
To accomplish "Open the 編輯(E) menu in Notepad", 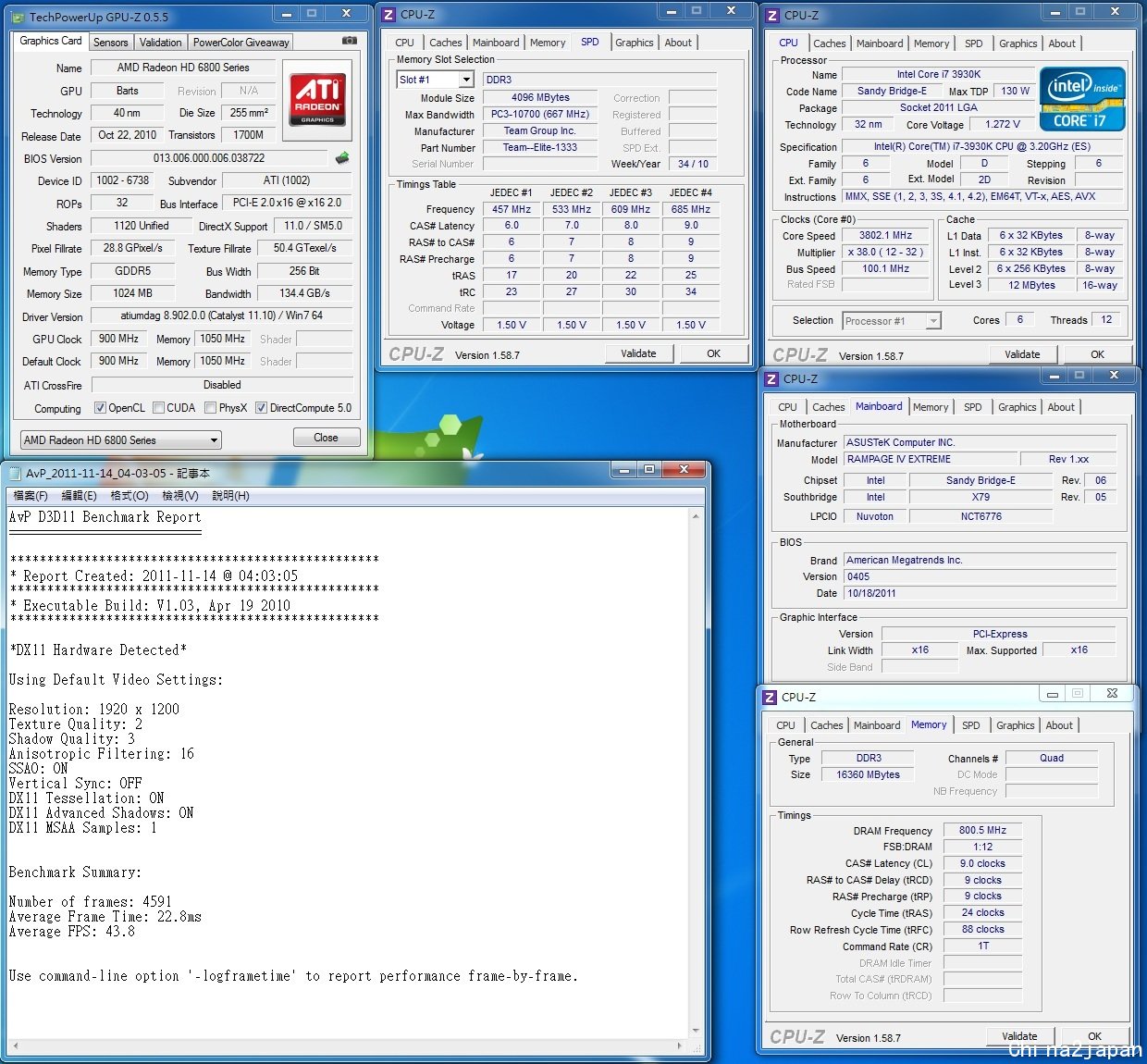I will (x=79, y=496).
